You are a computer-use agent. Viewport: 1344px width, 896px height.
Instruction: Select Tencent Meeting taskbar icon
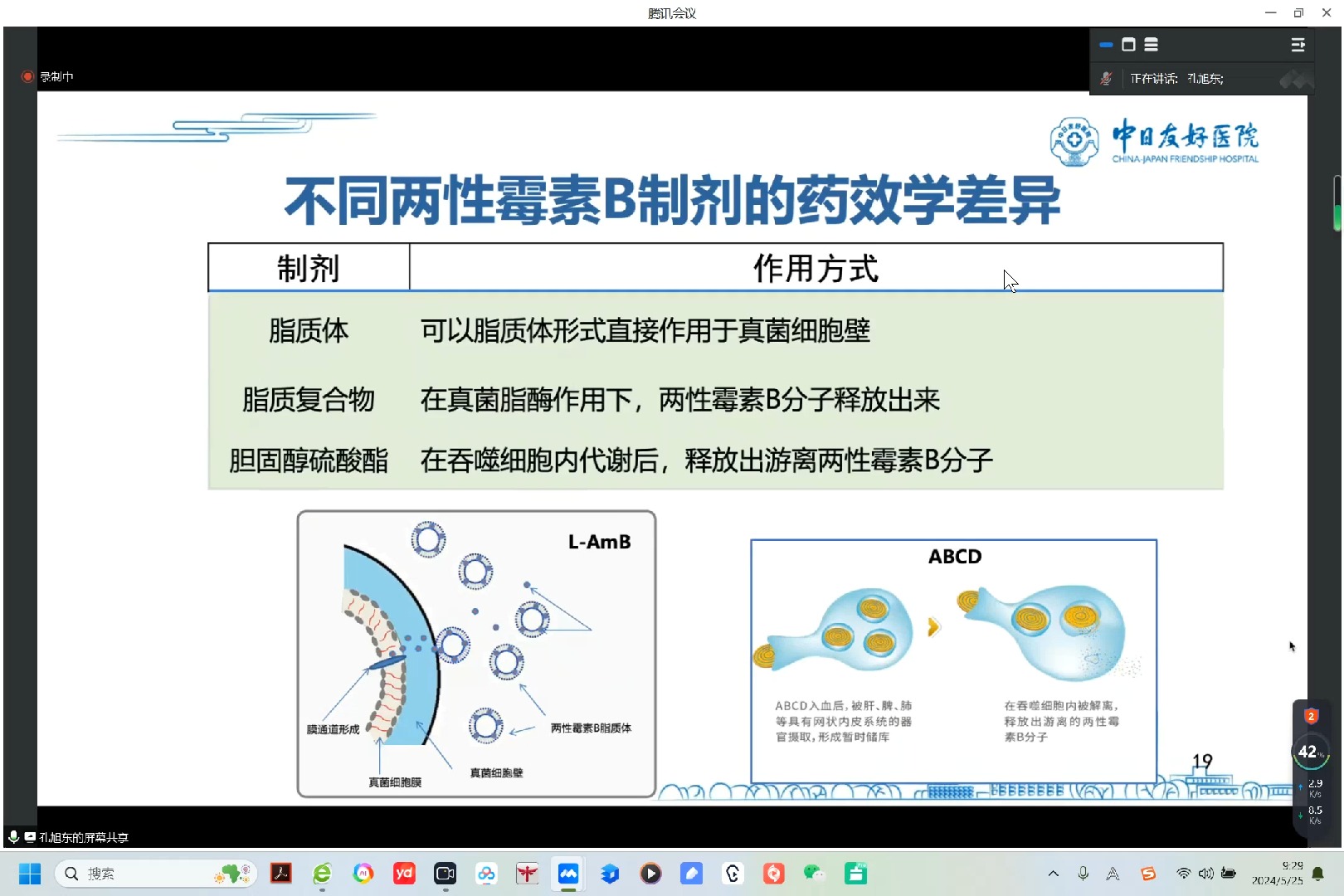click(x=568, y=874)
